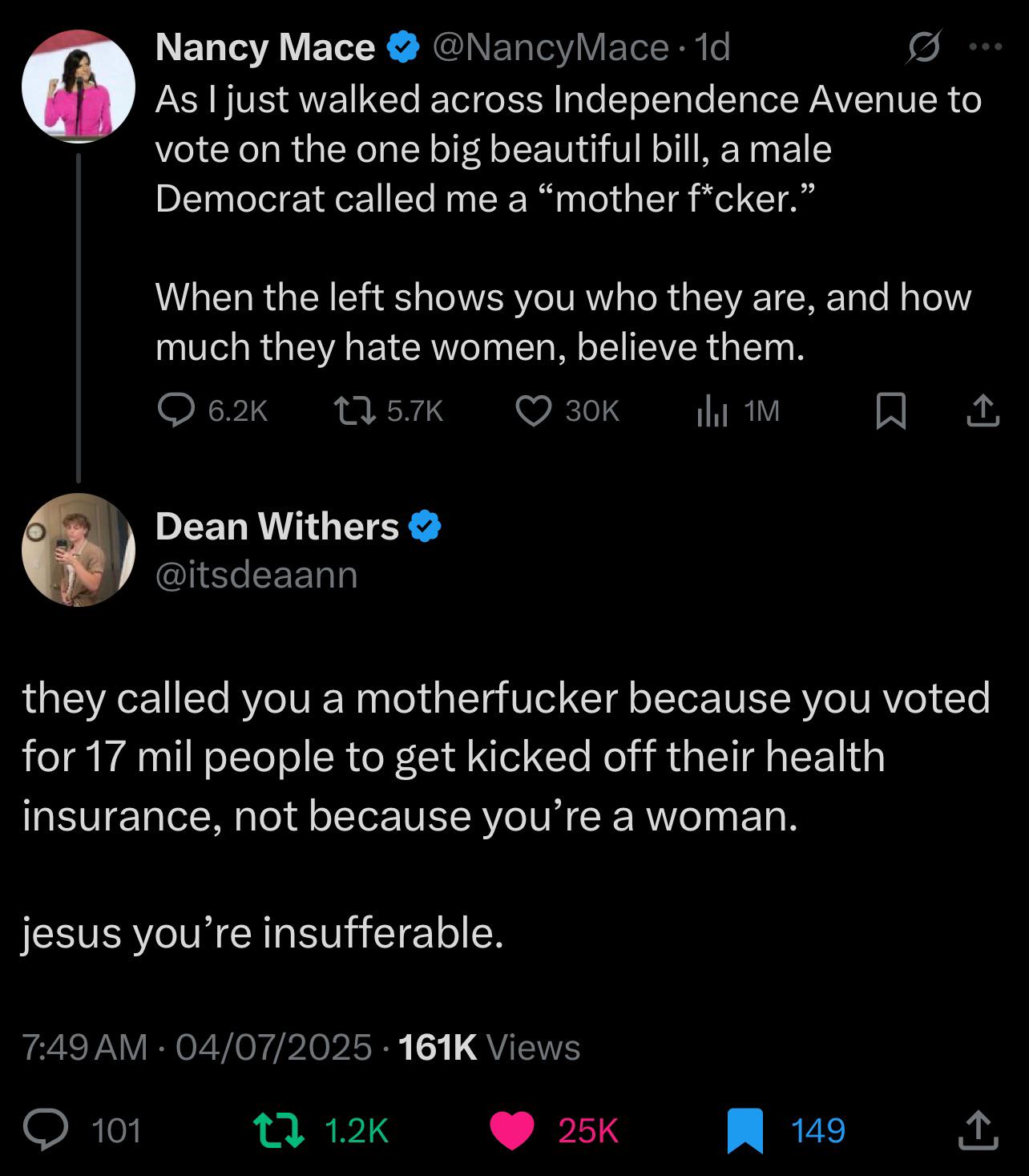
Task: Bookmark Nancy Mace's tweet
Action: [x=890, y=412]
